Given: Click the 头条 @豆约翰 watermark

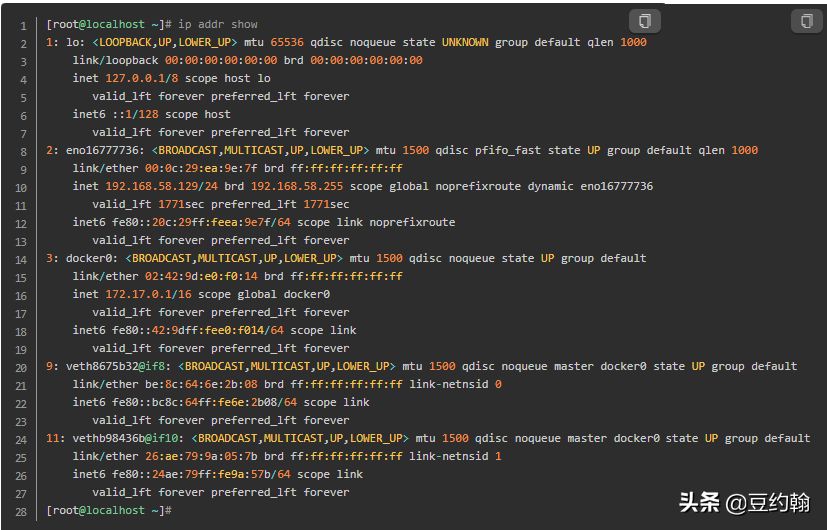Looking at the screenshot, I should coord(744,502).
